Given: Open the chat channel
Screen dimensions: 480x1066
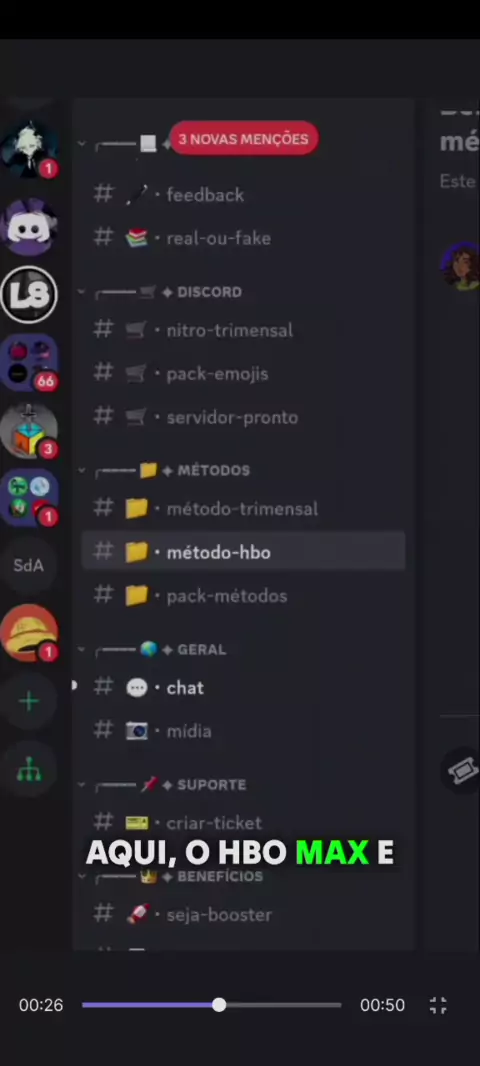Looking at the screenshot, I should (243, 688).
